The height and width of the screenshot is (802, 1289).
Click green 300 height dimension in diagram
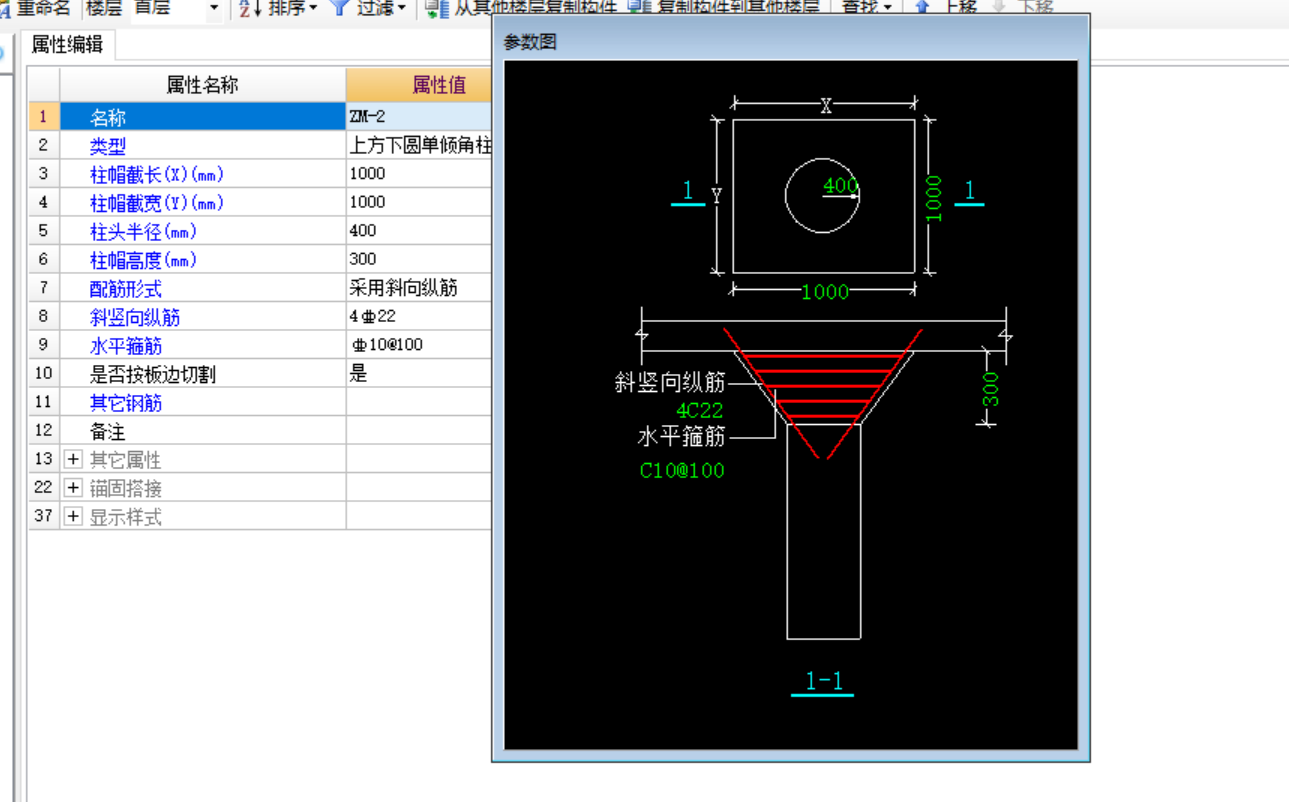[x=991, y=388]
